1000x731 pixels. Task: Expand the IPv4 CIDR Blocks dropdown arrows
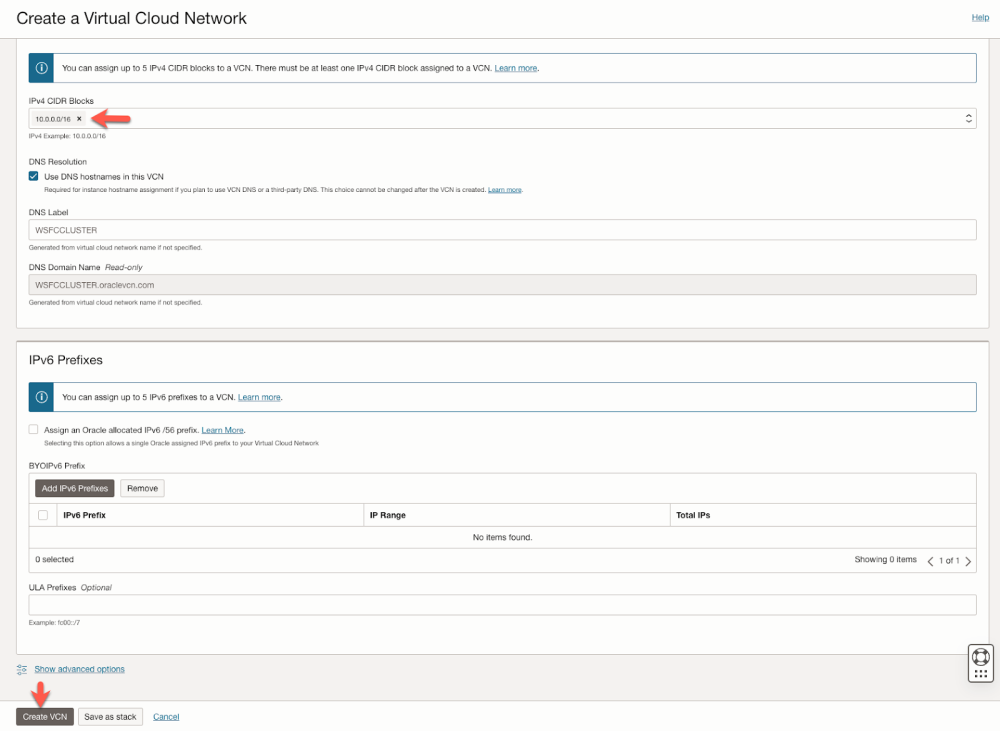point(969,119)
